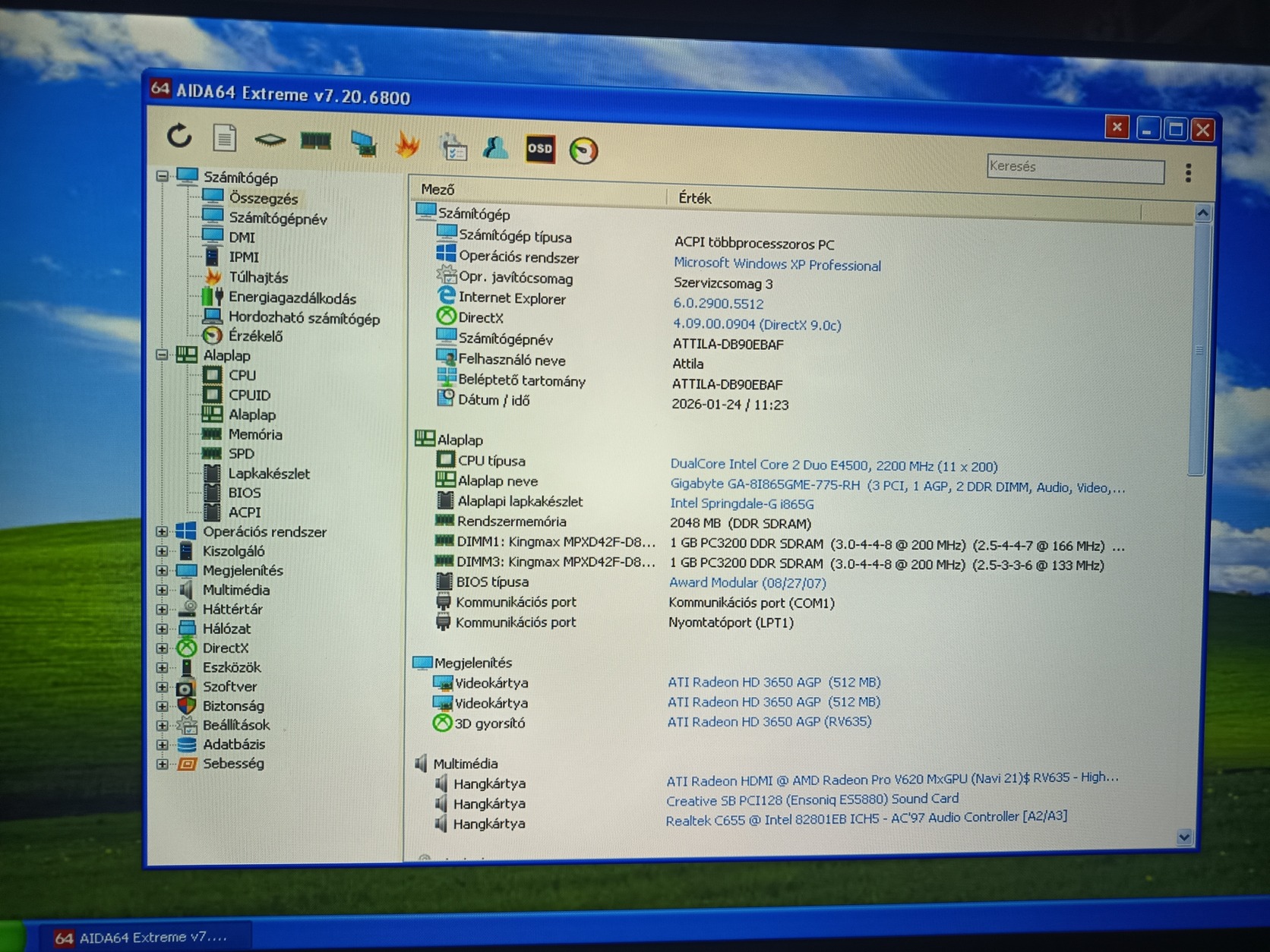The height and width of the screenshot is (952, 1270).
Task: Expand the DirectX tree node
Action: click(162, 648)
